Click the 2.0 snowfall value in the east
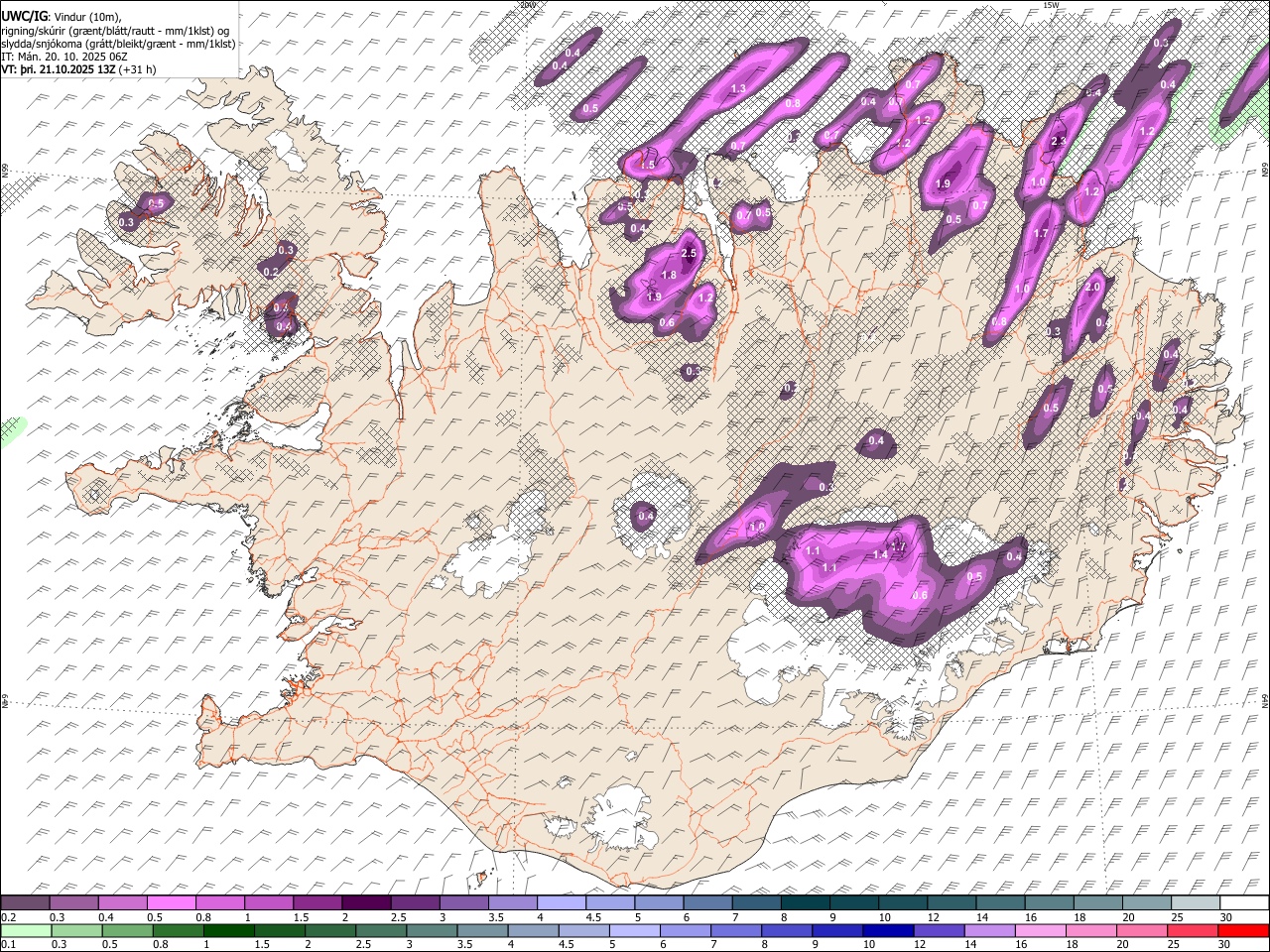Image resolution: width=1270 pixels, height=952 pixels. pos(1093,287)
